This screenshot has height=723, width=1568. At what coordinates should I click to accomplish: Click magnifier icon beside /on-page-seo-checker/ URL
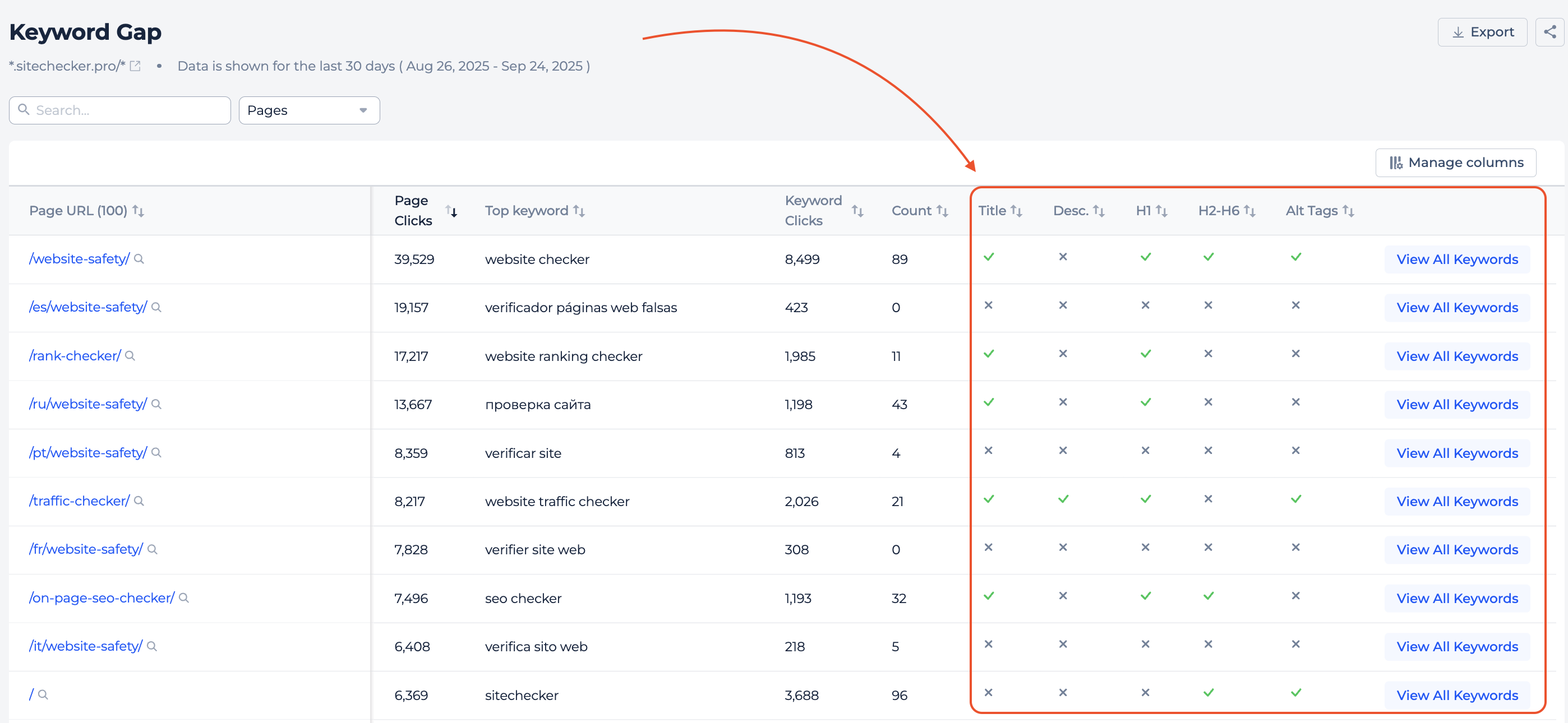(184, 597)
